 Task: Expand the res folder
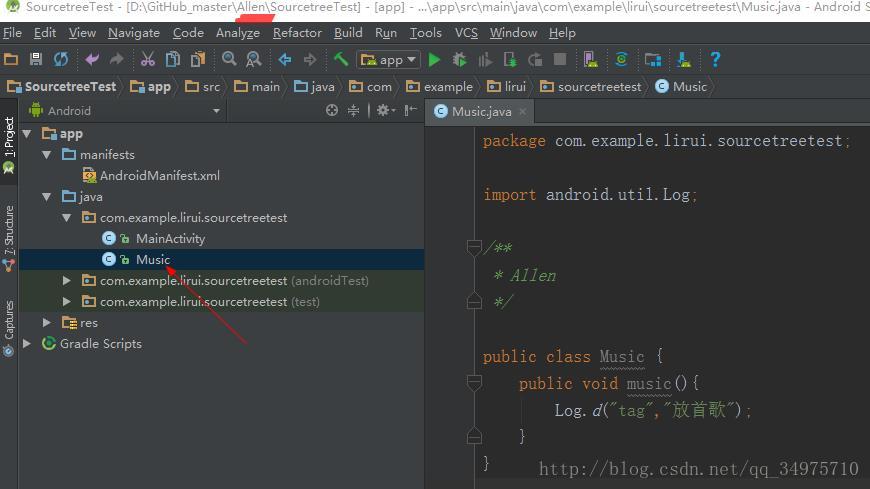47,322
